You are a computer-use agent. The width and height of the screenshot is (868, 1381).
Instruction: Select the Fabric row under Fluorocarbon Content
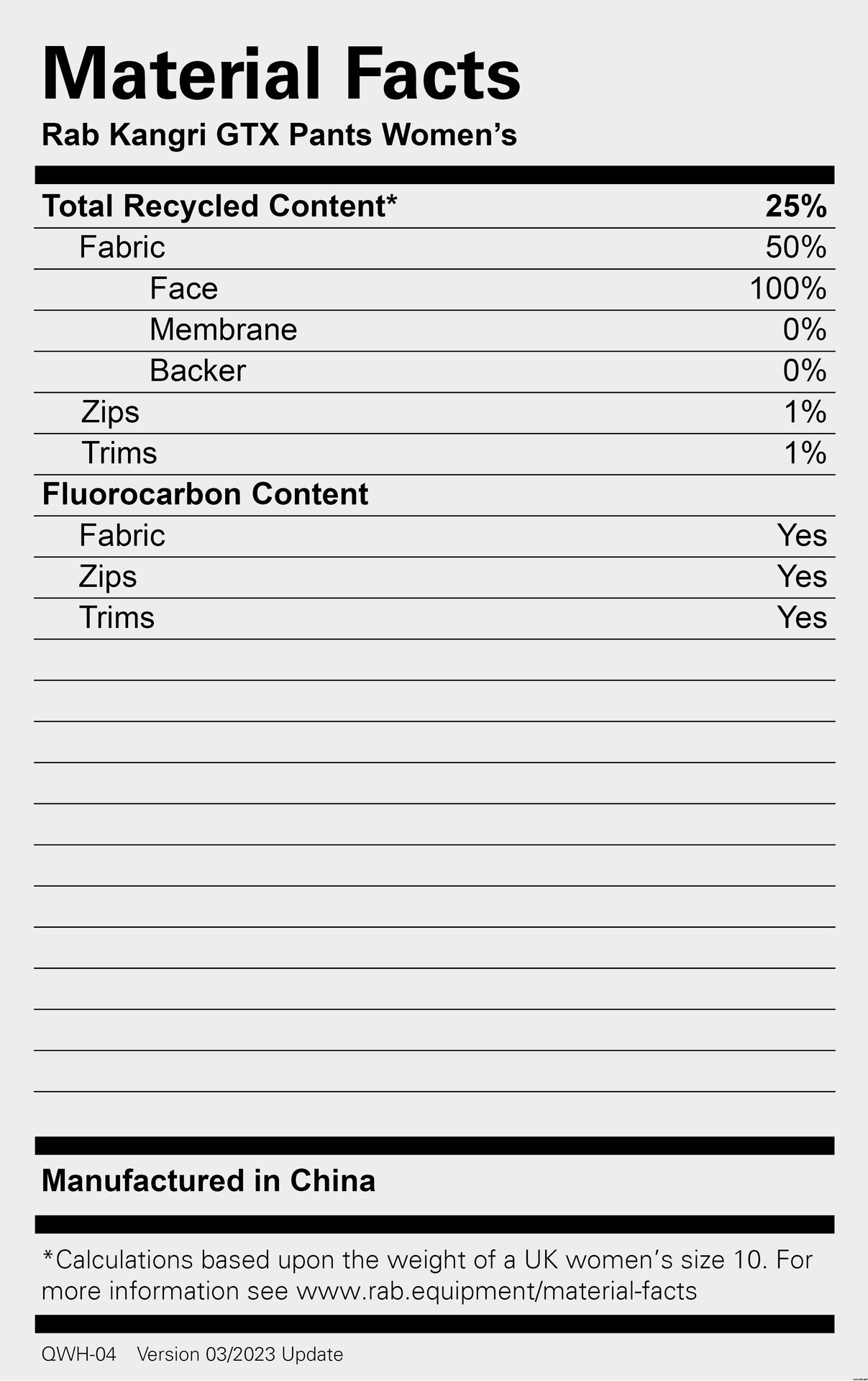coord(434,536)
